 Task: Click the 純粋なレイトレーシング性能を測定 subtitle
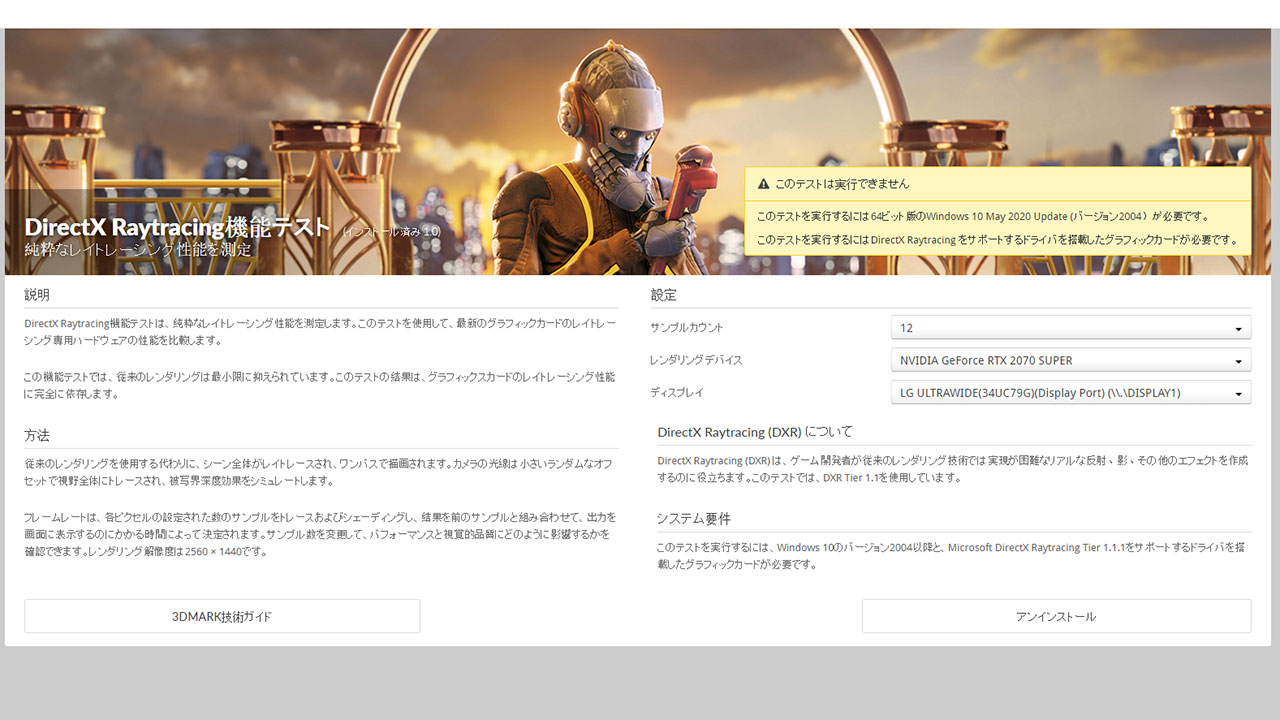tap(137, 250)
